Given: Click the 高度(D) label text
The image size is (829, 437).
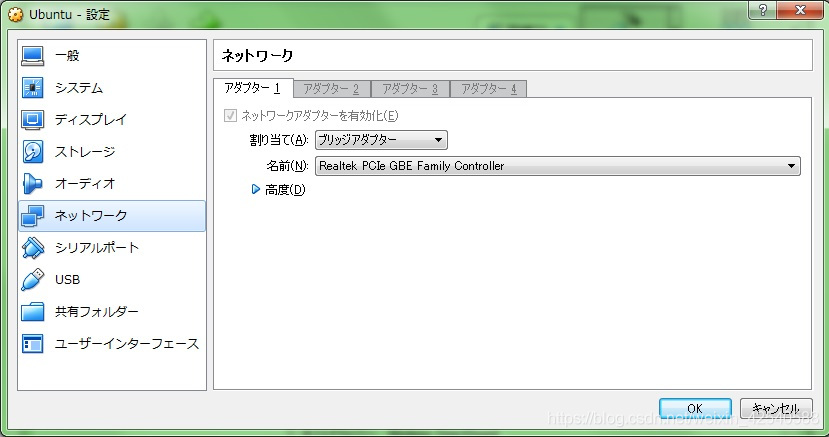Looking at the screenshot, I should coord(285,189).
